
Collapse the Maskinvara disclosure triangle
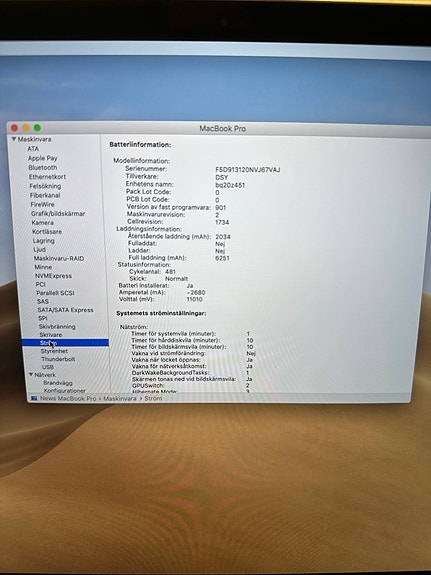tap(14, 139)
